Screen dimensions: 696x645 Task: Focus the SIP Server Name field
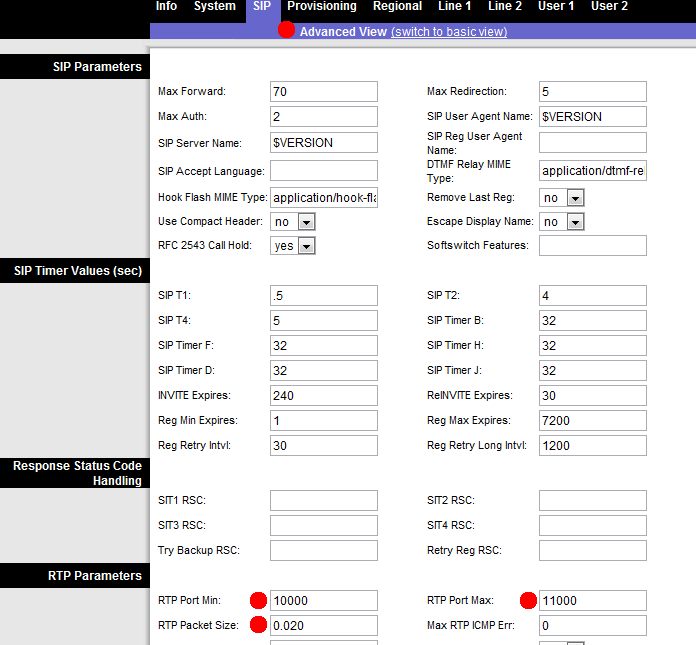click(324, 143)
